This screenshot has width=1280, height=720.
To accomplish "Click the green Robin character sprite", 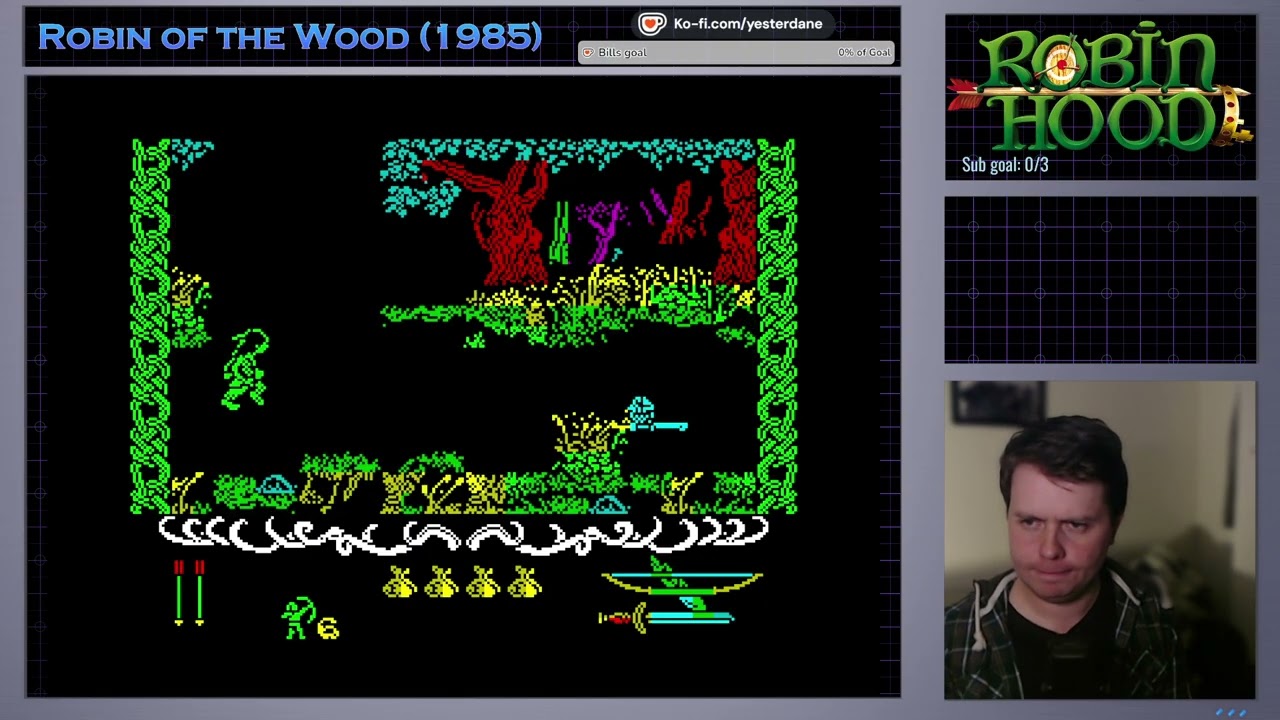I will click(x=245, y=369).
